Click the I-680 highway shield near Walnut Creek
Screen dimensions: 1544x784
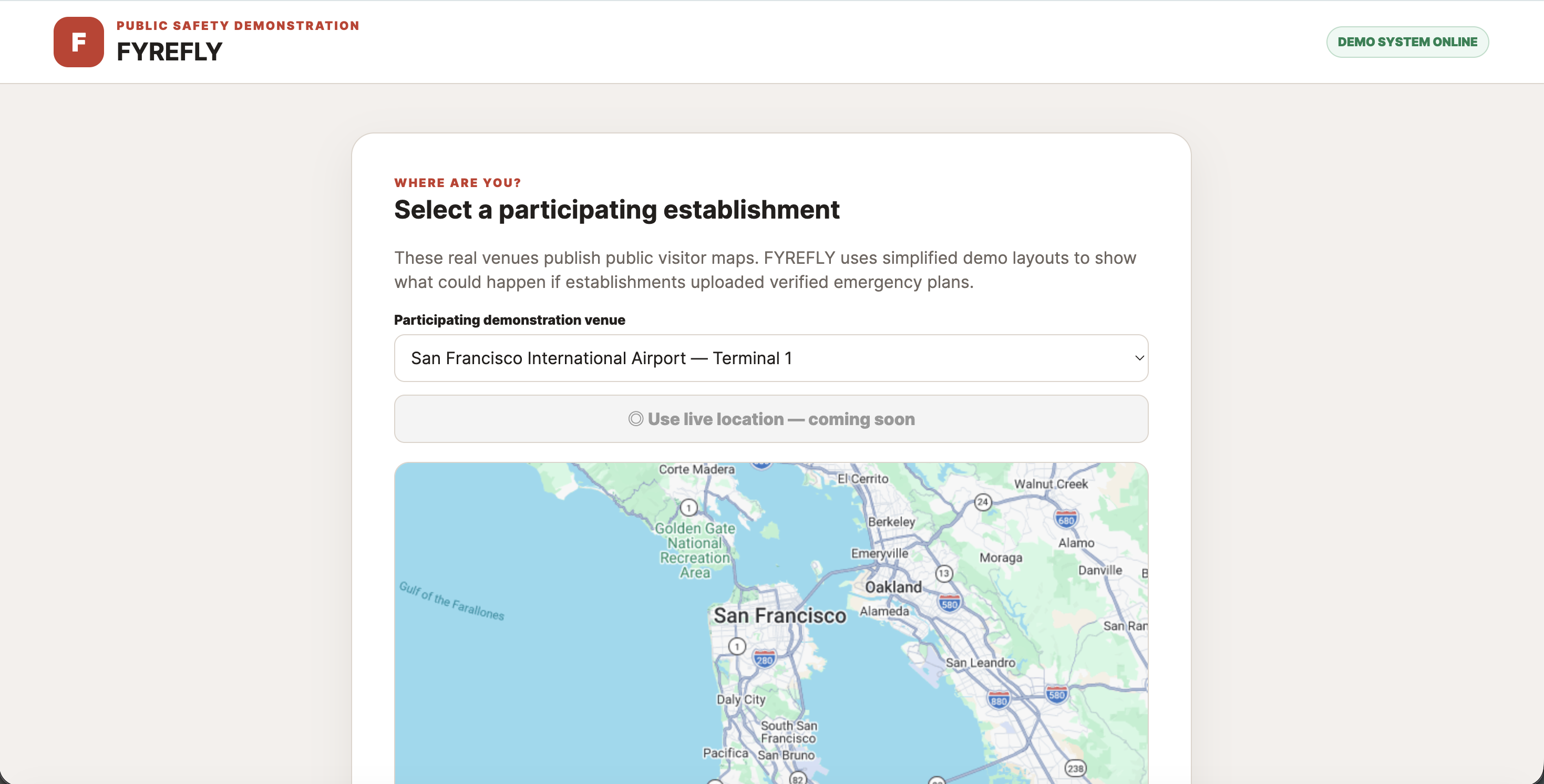(x=1066, y=519)
